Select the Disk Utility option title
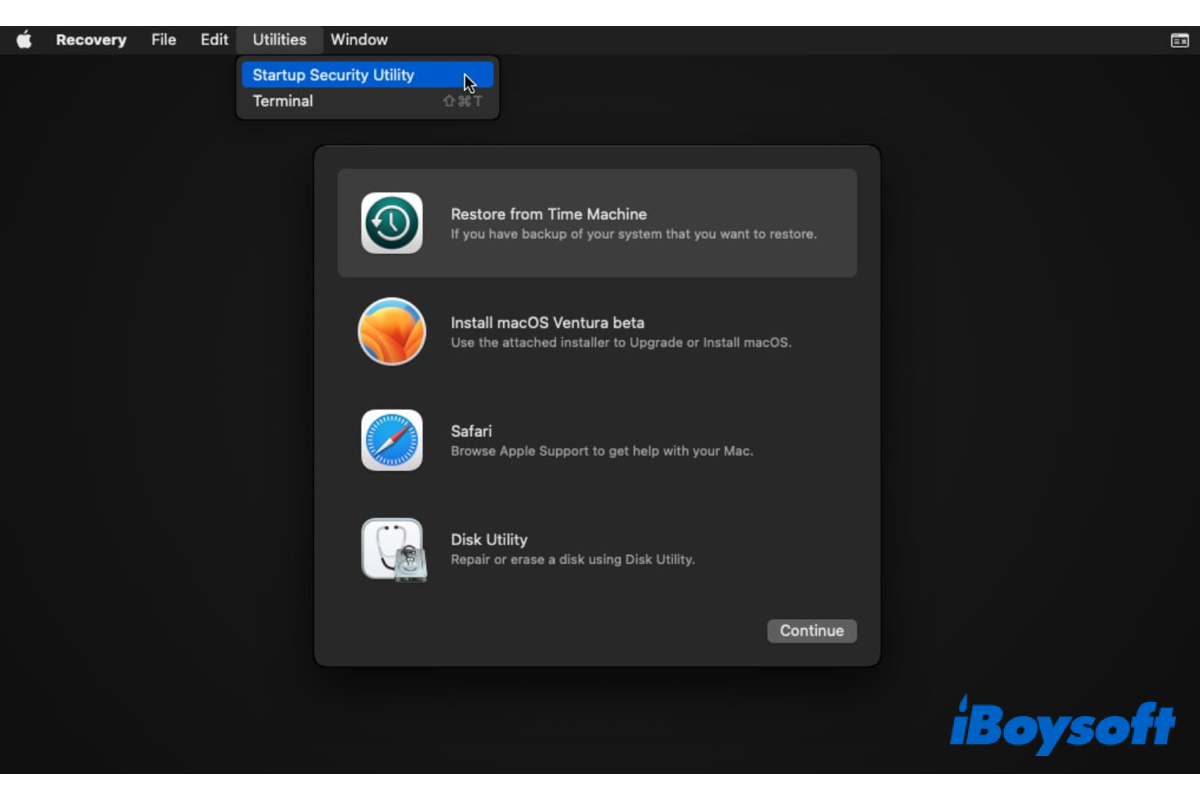 pyautogui.click(x=489, y=539)
